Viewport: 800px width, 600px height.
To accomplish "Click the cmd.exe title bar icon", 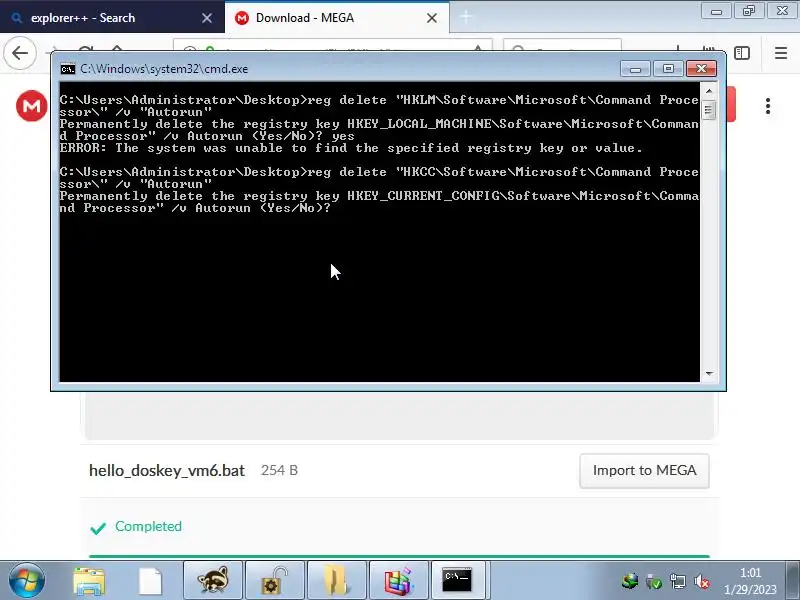I will coord(67,69).
